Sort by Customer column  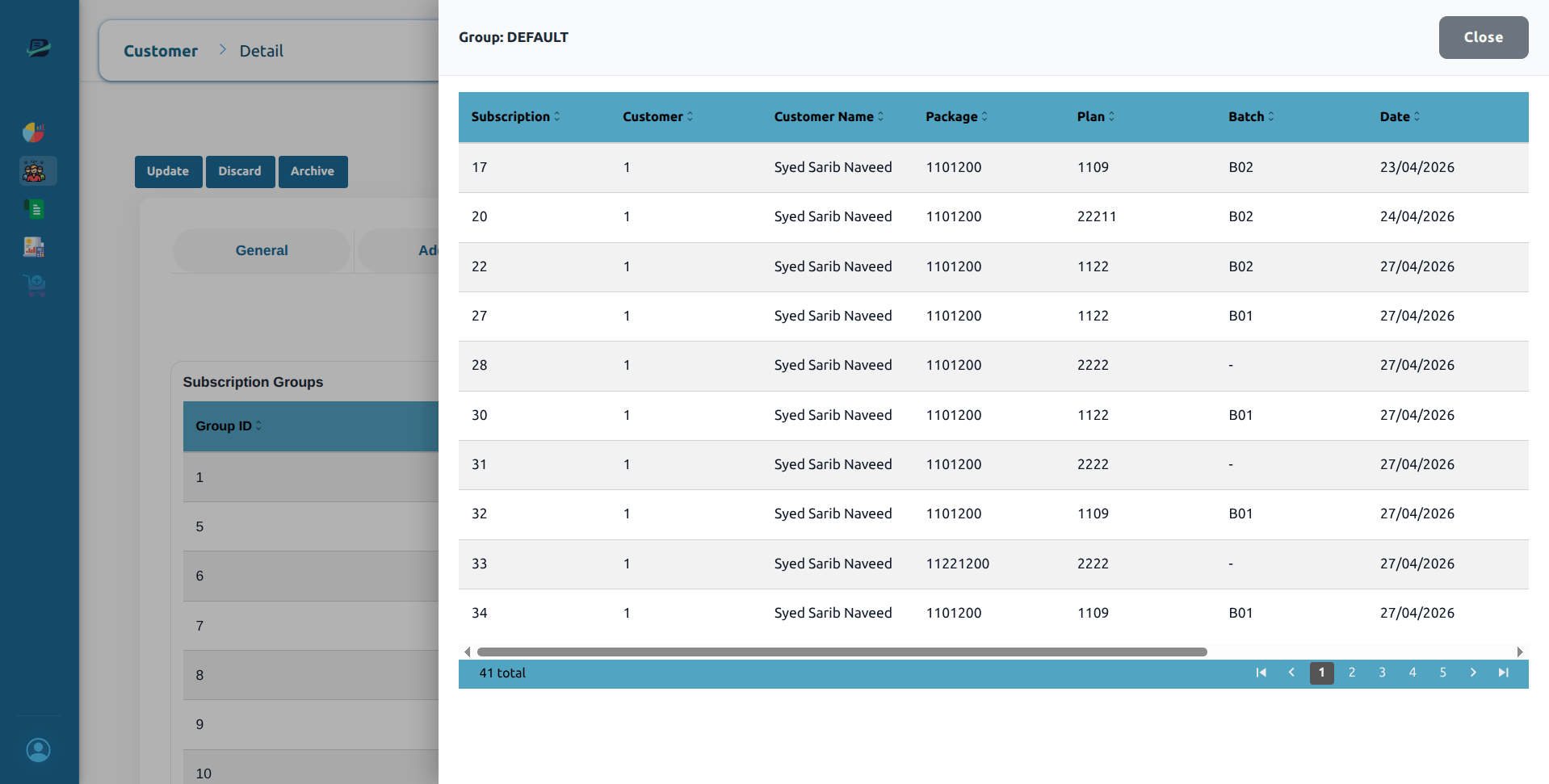[657, 117]
